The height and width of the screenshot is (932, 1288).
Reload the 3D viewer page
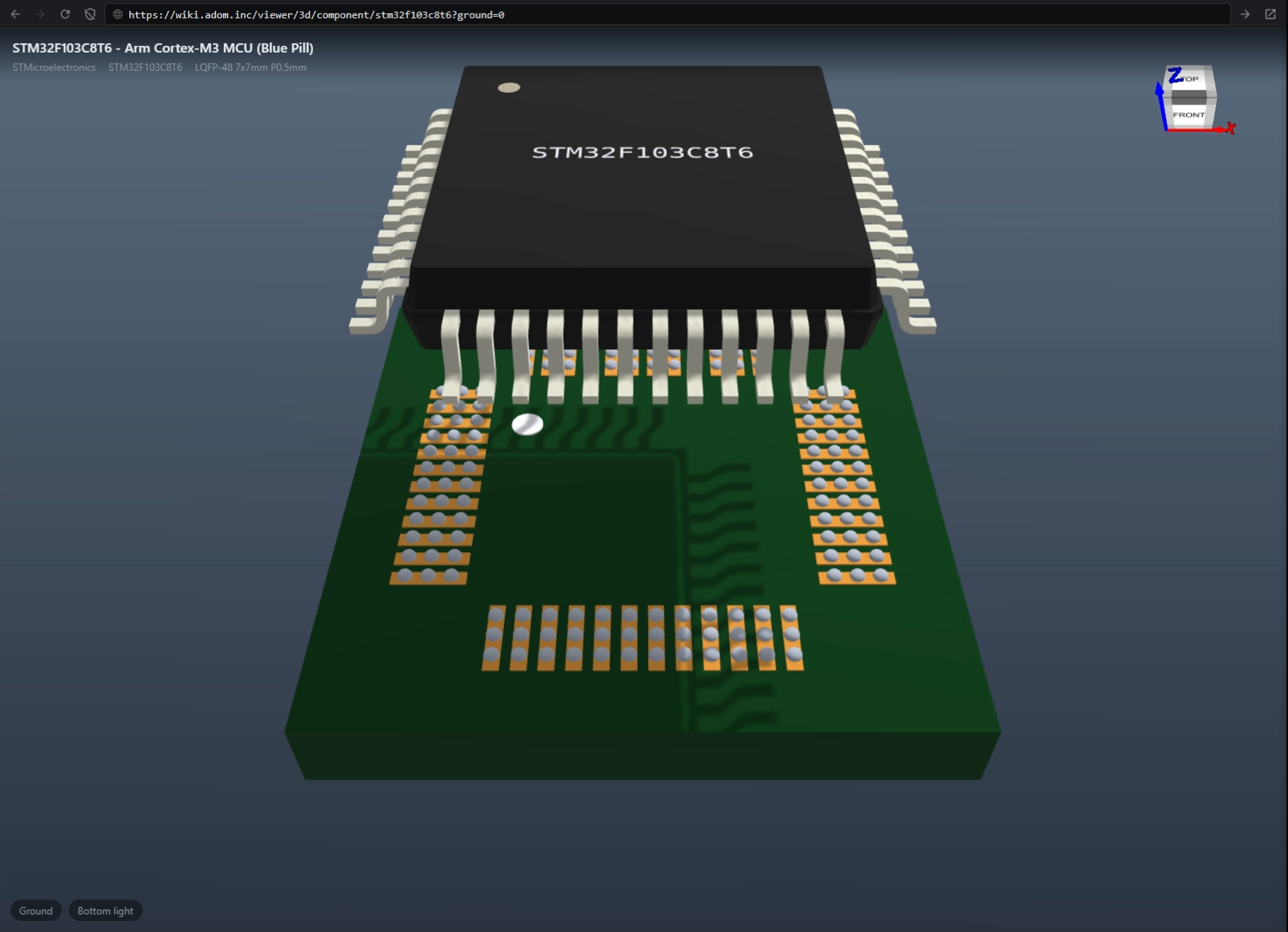click(x=65, y=14)
